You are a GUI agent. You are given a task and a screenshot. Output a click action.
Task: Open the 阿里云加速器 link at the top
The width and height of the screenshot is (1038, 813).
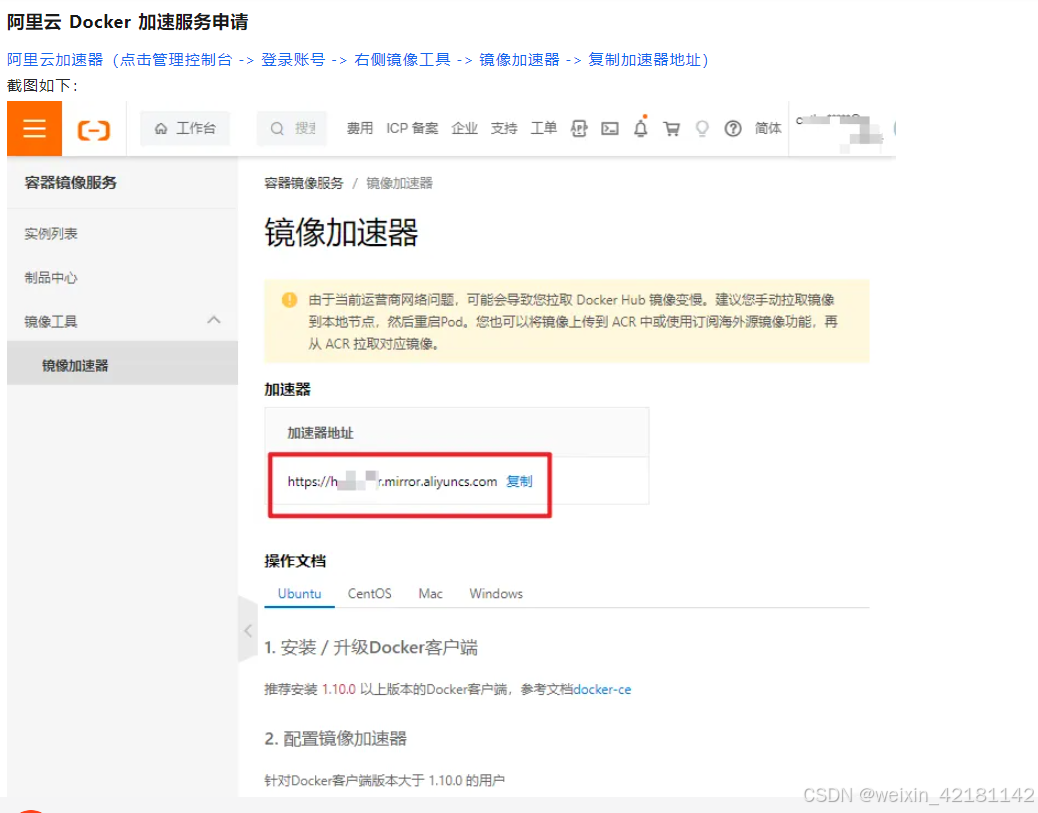click(357, 60)
